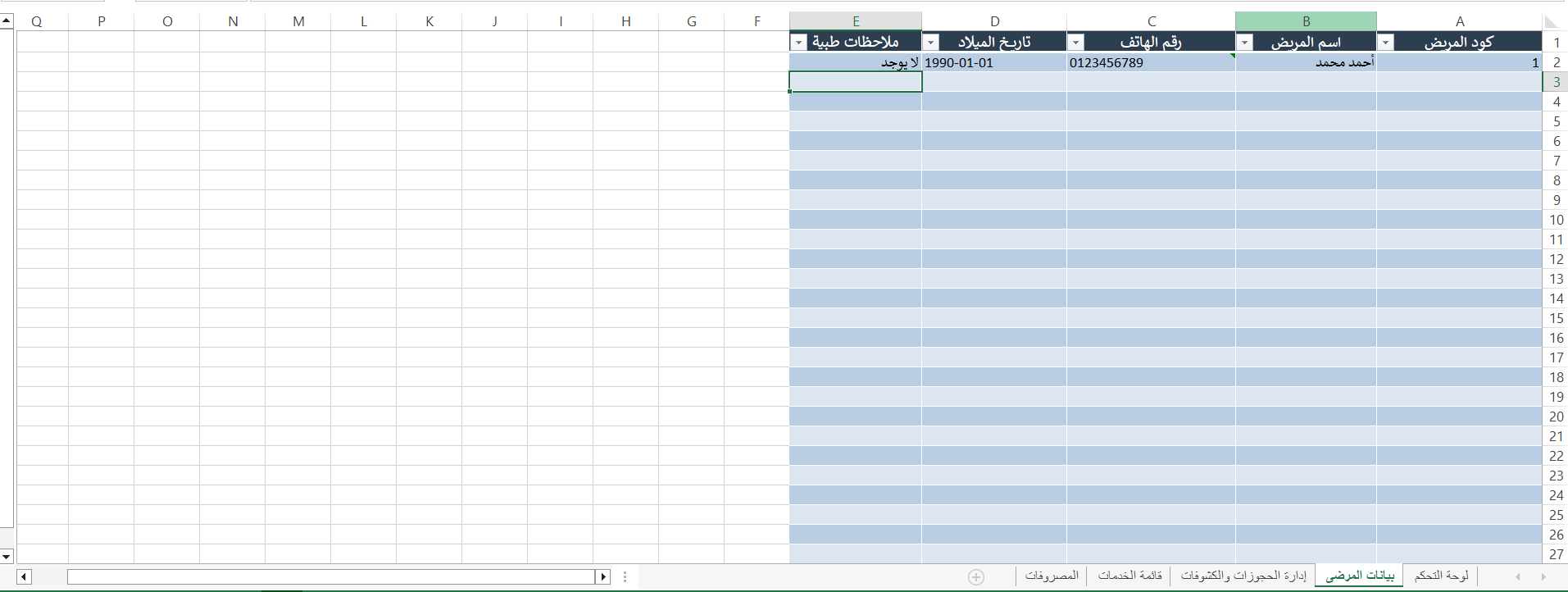Click the horizontal scrollbar track
Image resolution: width=1568 pixels, height=592 pixels.
[x=328, y=576]
